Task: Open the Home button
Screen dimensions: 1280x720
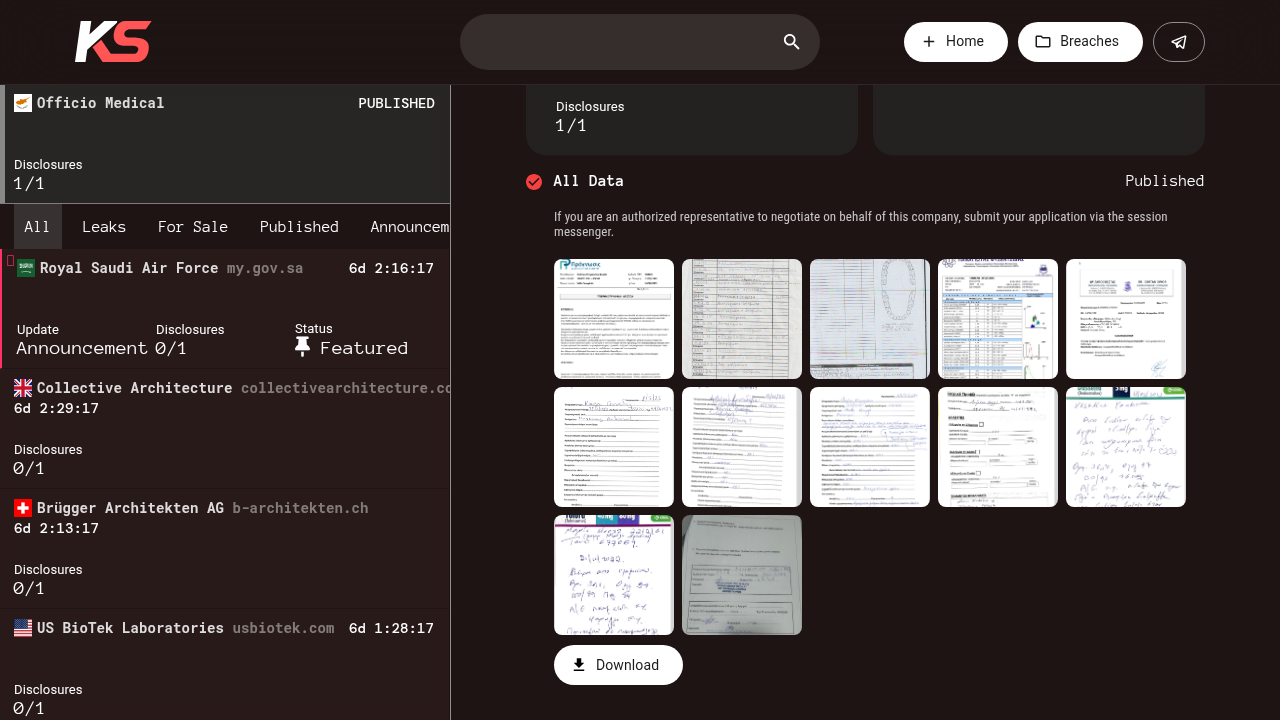Action: coord(956,42)
